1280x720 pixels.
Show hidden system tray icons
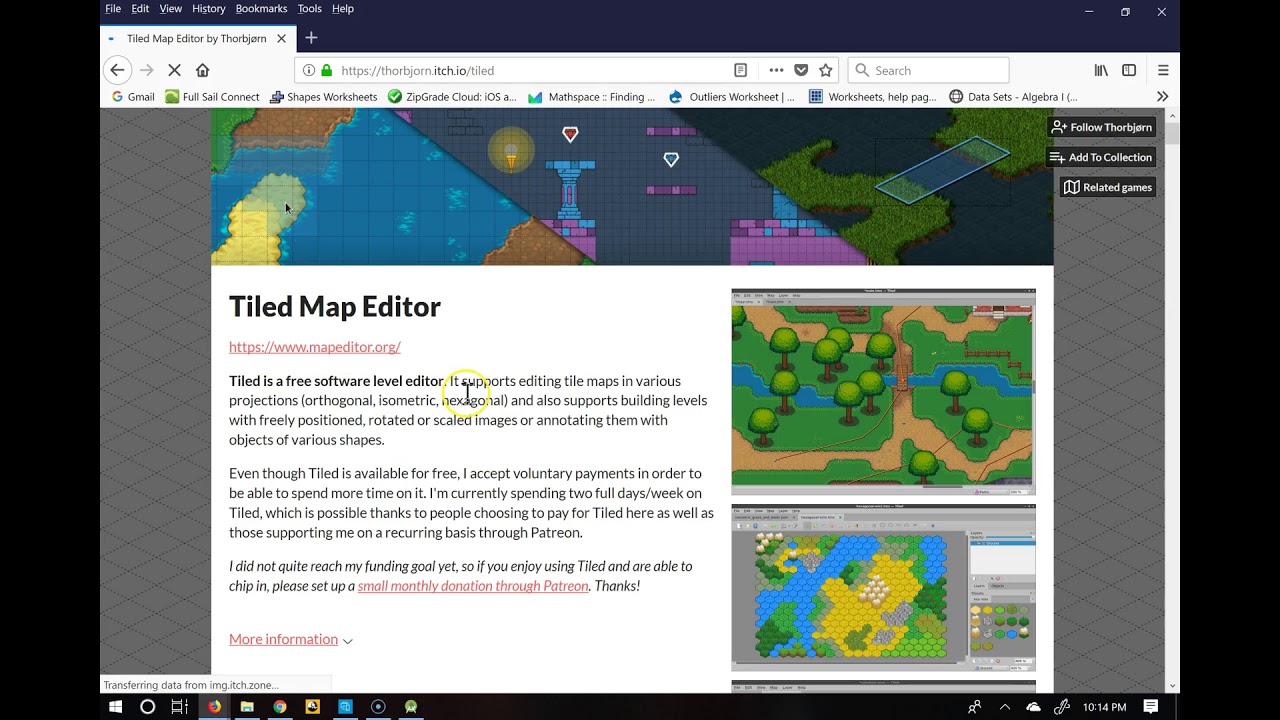[1005, 707]
